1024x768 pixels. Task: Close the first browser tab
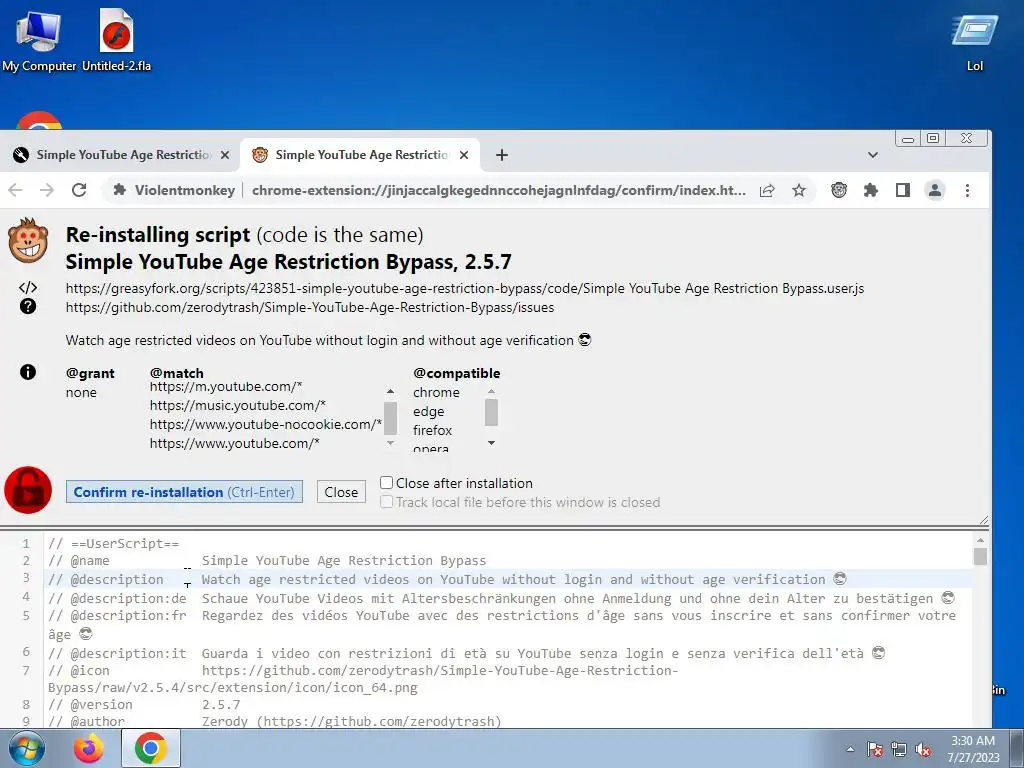pyautogui.click(x=225, y=155)
